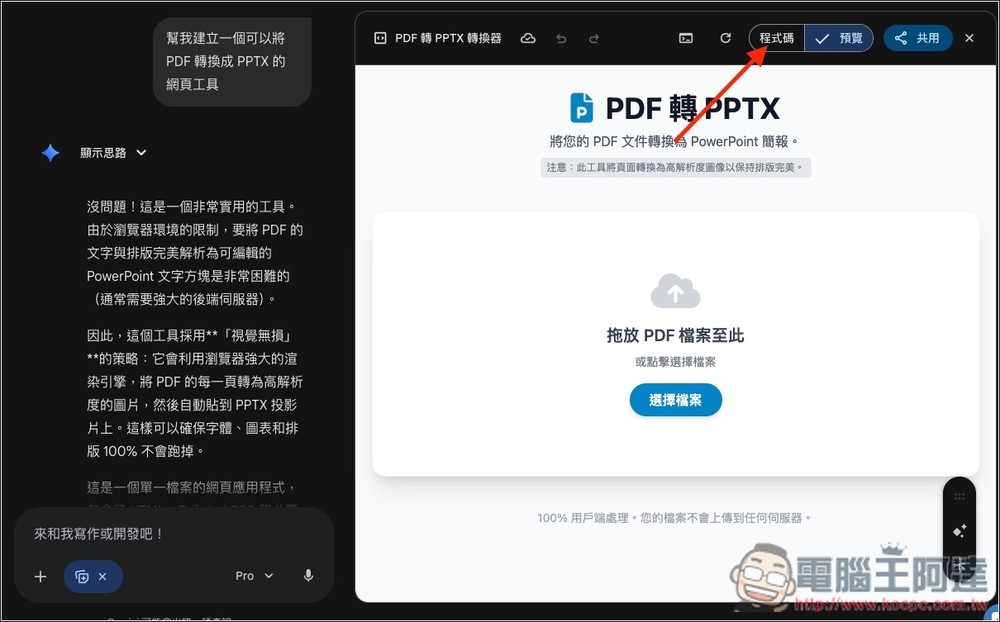Click the PDF 轉 PPTX 轉換器 title
Screen dimensions: 1000x622
448,38
